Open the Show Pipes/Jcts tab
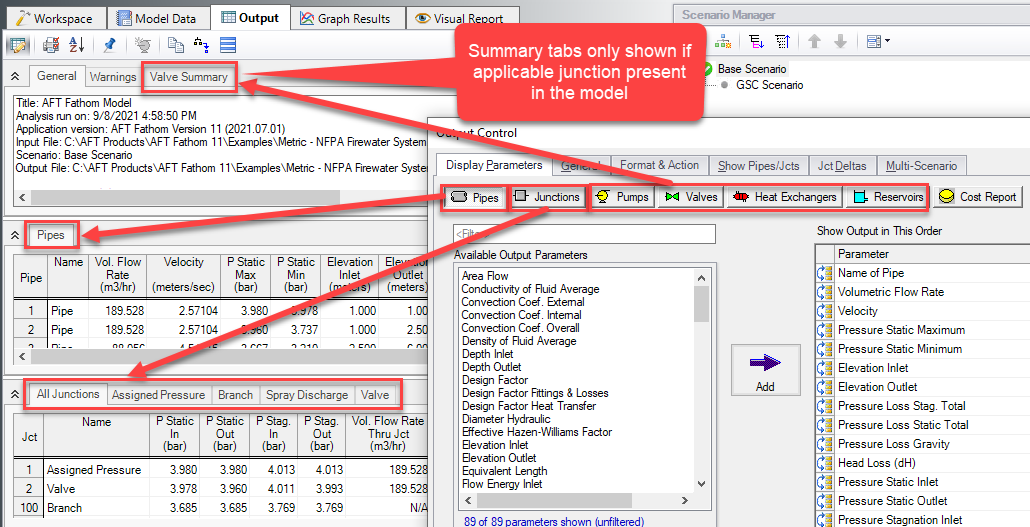The image size is (1030, 527). tap(758, 166)
